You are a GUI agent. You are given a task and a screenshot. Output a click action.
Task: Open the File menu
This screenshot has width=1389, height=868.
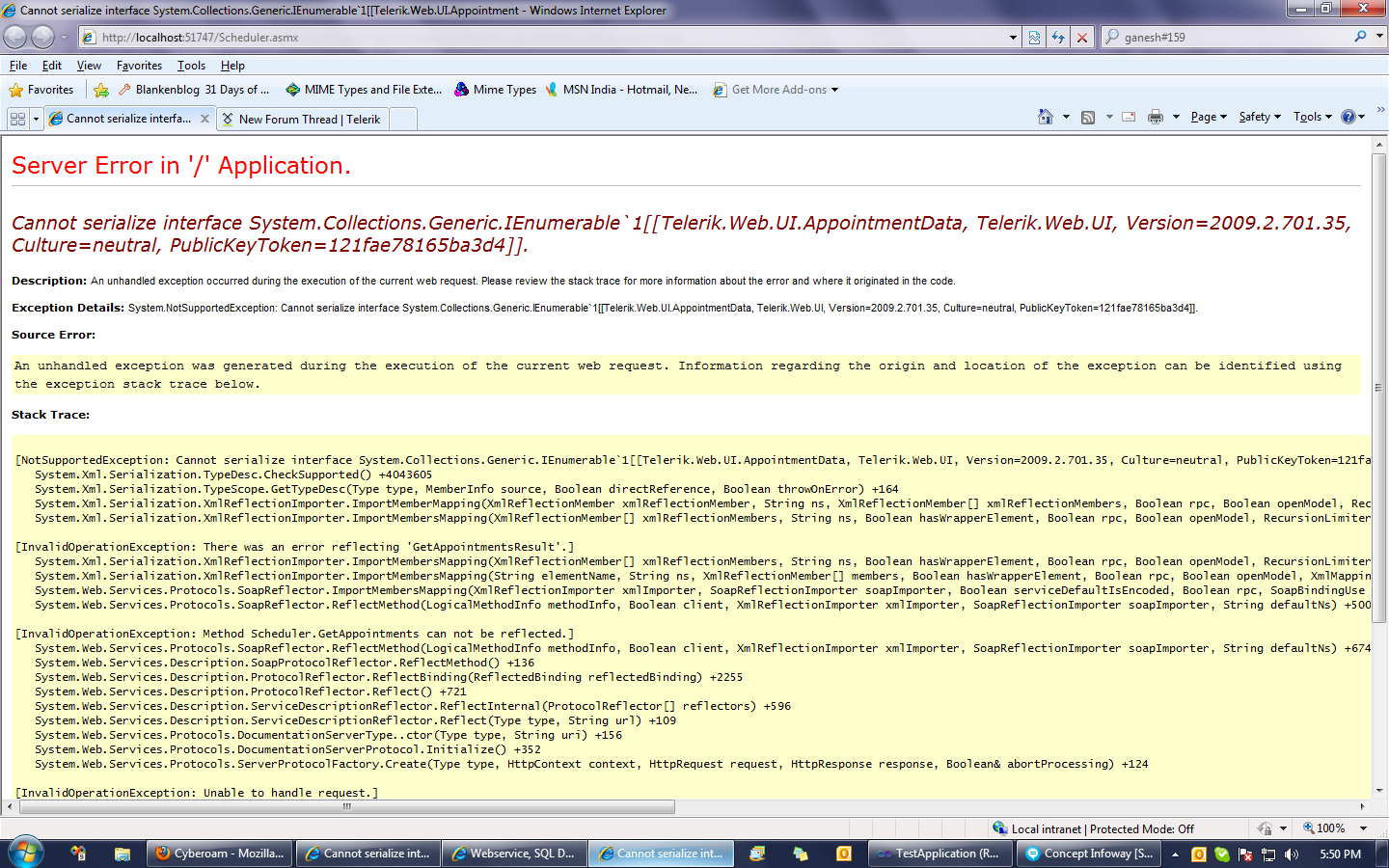(x=18, y=66)
